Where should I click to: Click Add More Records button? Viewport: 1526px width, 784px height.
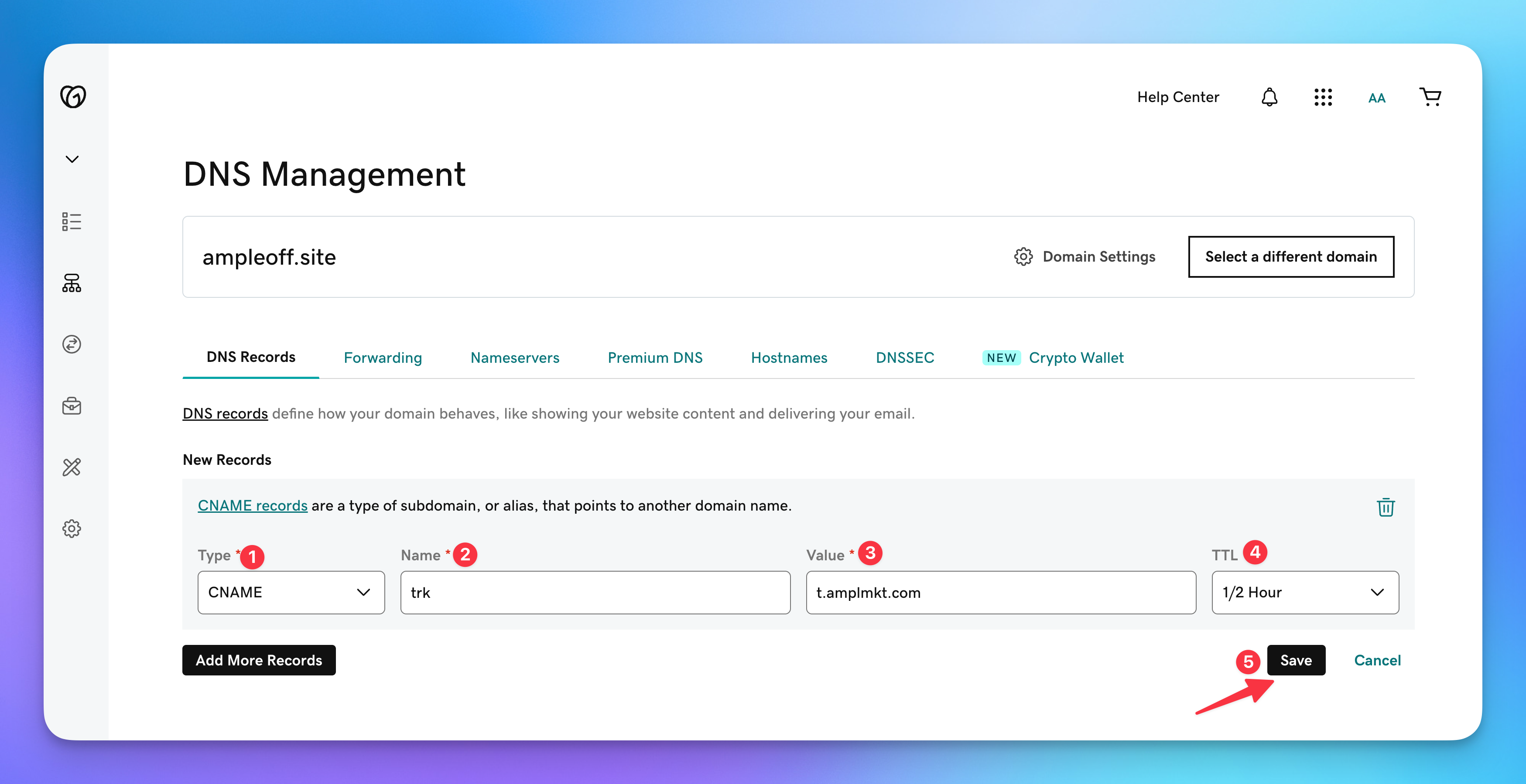[x=259, y=660]
